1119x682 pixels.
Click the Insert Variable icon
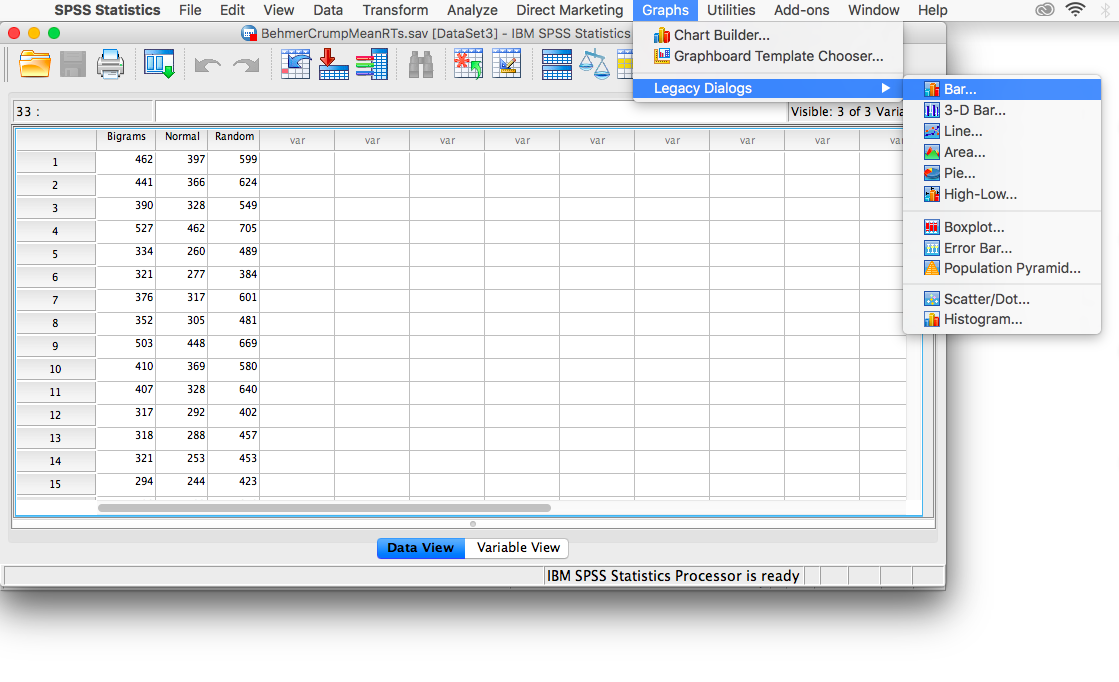(507, 64)
